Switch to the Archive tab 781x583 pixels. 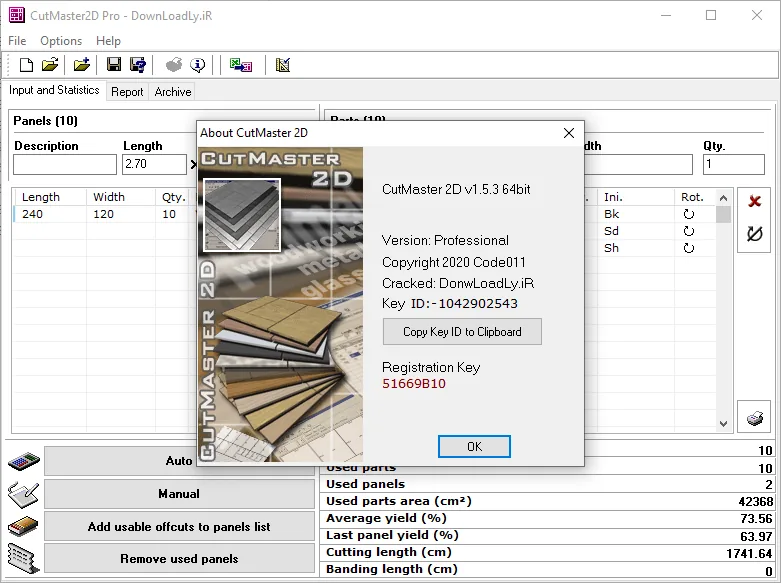pos(173,92)
